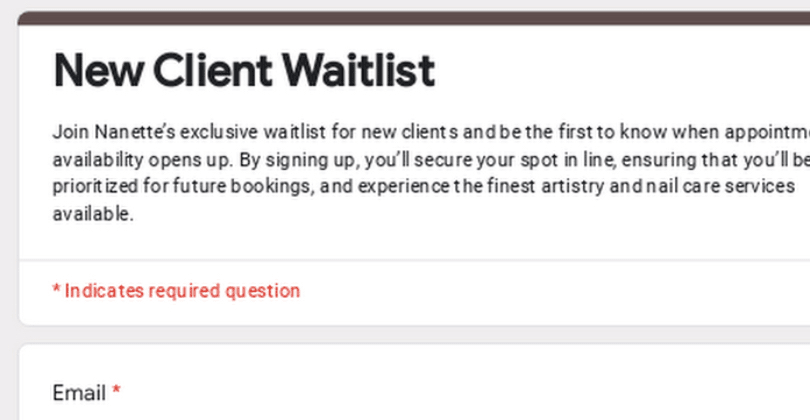The width and height of the screenshot is (810, 420).
Task: Click the "Indicates required question" notice
Action: pyautogui.click(x=182, y=291)
